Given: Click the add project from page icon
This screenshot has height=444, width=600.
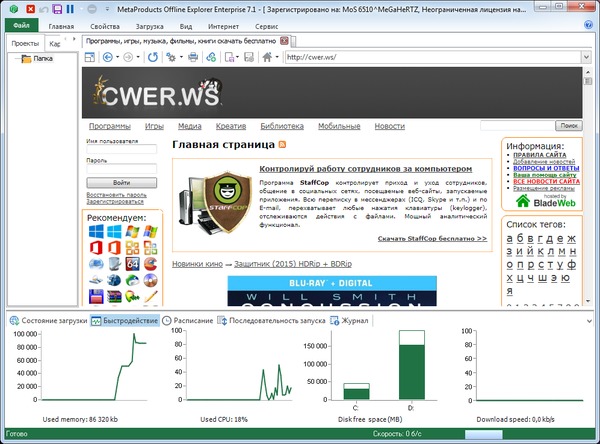Looking at the screenshot, I should 211,57.
